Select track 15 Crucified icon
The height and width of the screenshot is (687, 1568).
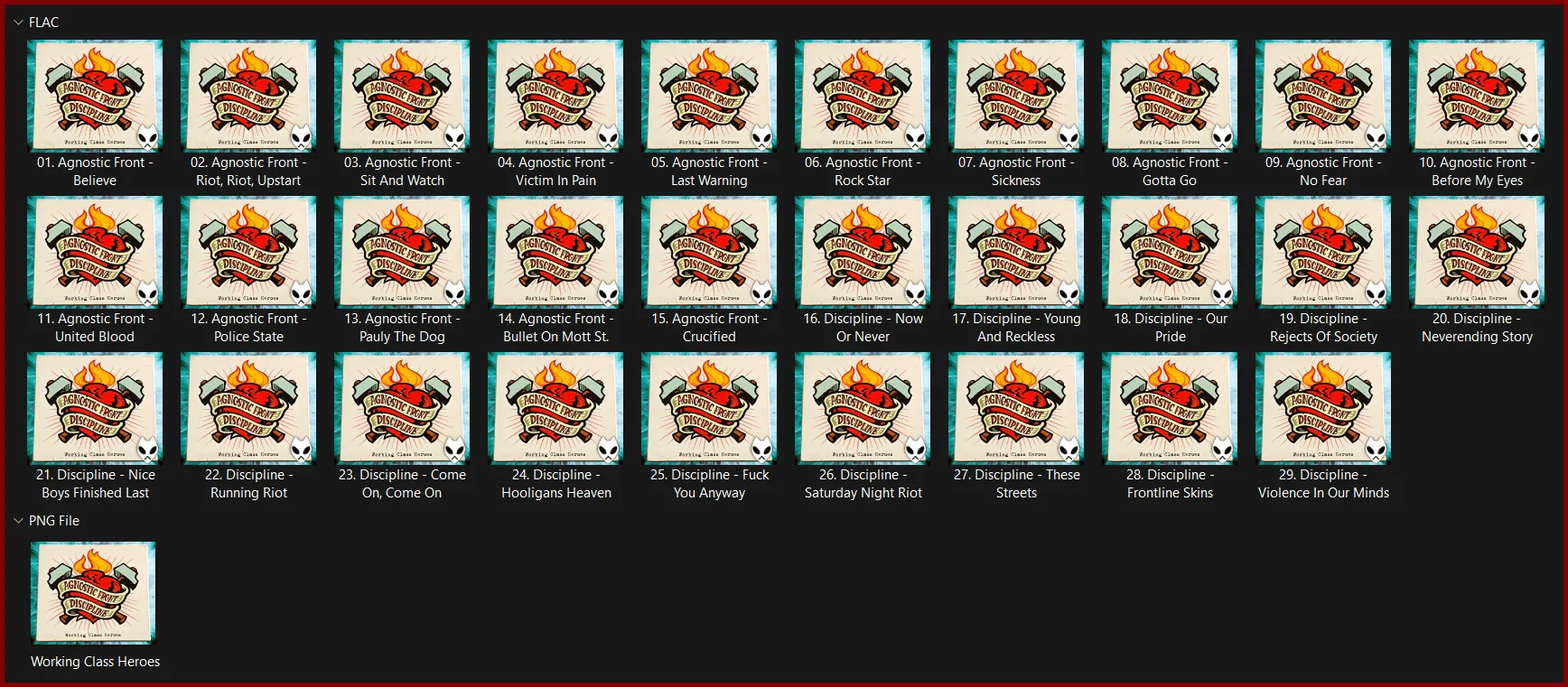click(709, 252)
